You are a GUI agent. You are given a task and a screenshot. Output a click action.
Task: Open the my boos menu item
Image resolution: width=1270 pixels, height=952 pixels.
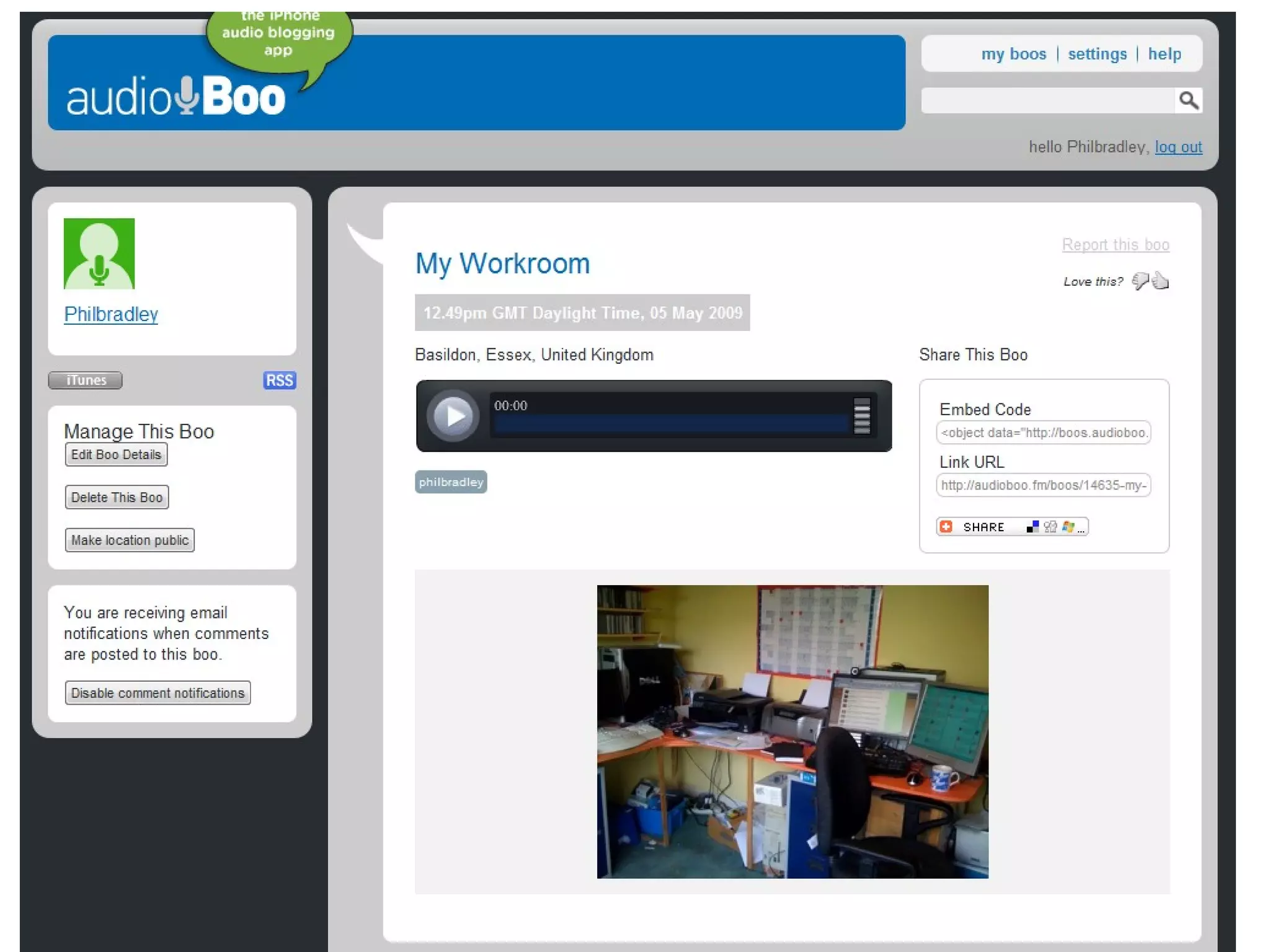[1013, 54]
